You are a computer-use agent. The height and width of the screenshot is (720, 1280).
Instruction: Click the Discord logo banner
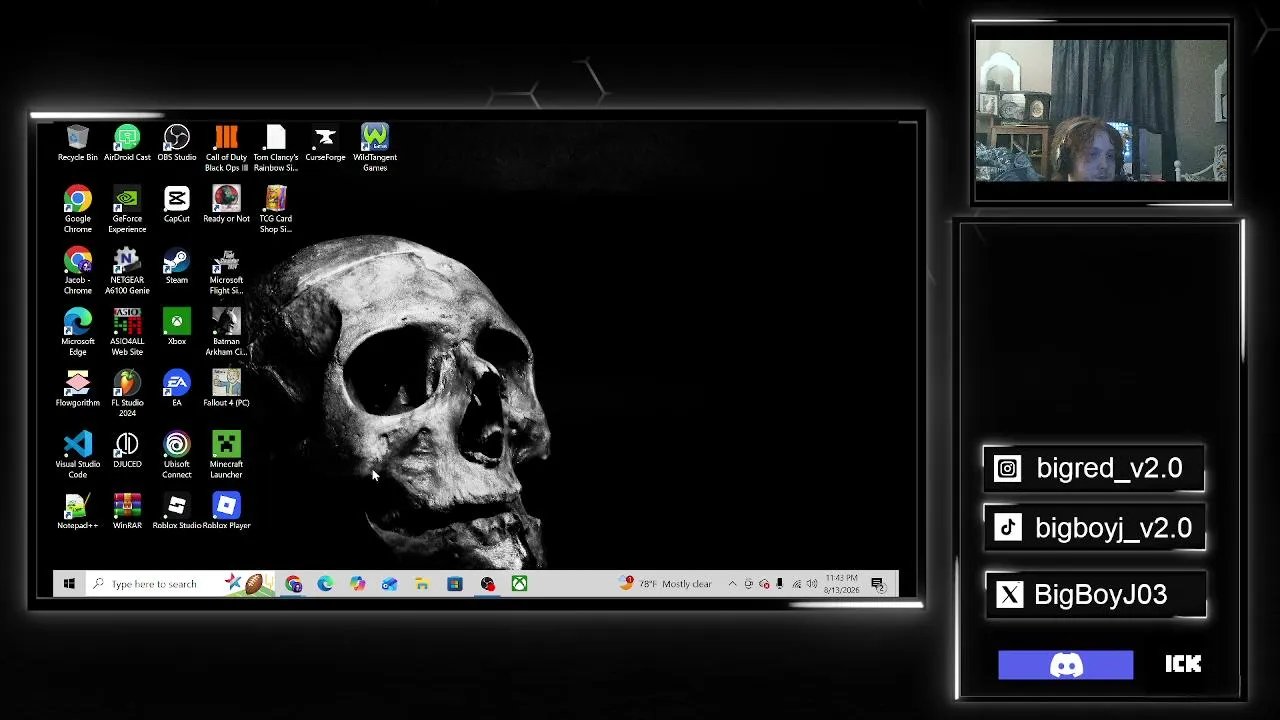[x=1066, y=665]
